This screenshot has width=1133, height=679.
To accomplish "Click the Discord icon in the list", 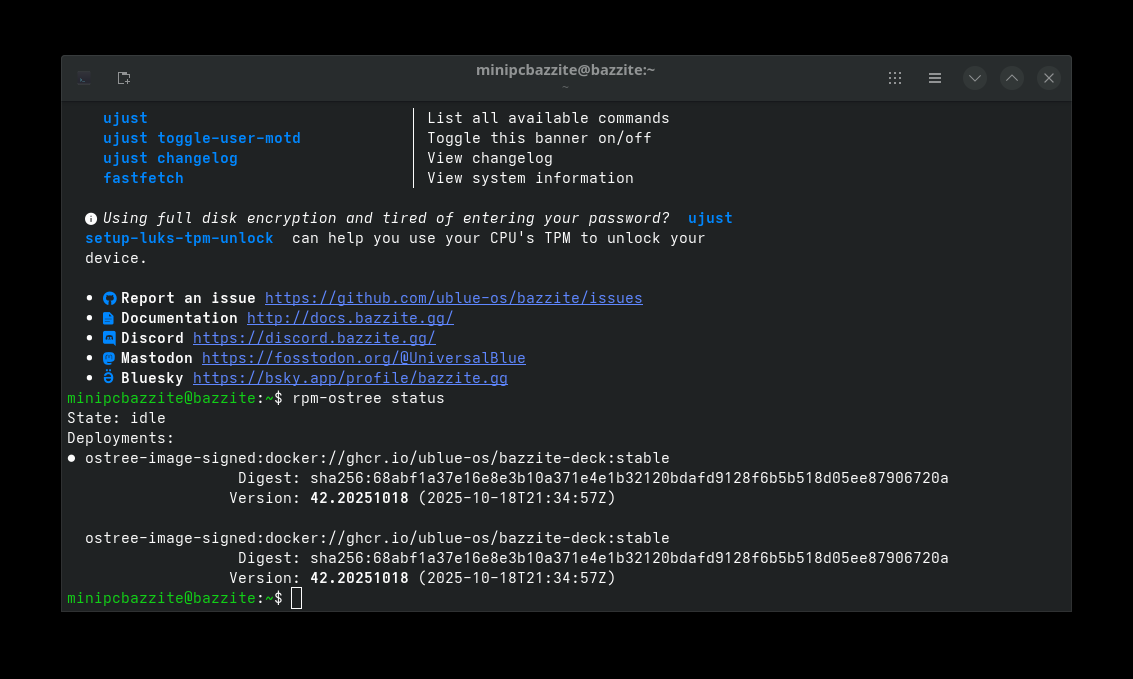I will pyautogui.click(x=110, y=339).
